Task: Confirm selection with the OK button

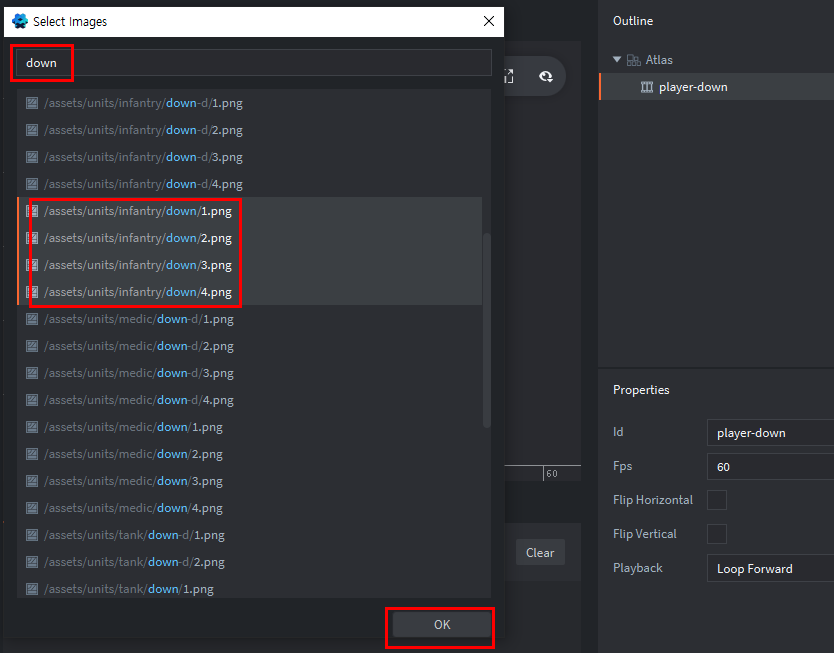Action: click(441, 625)
